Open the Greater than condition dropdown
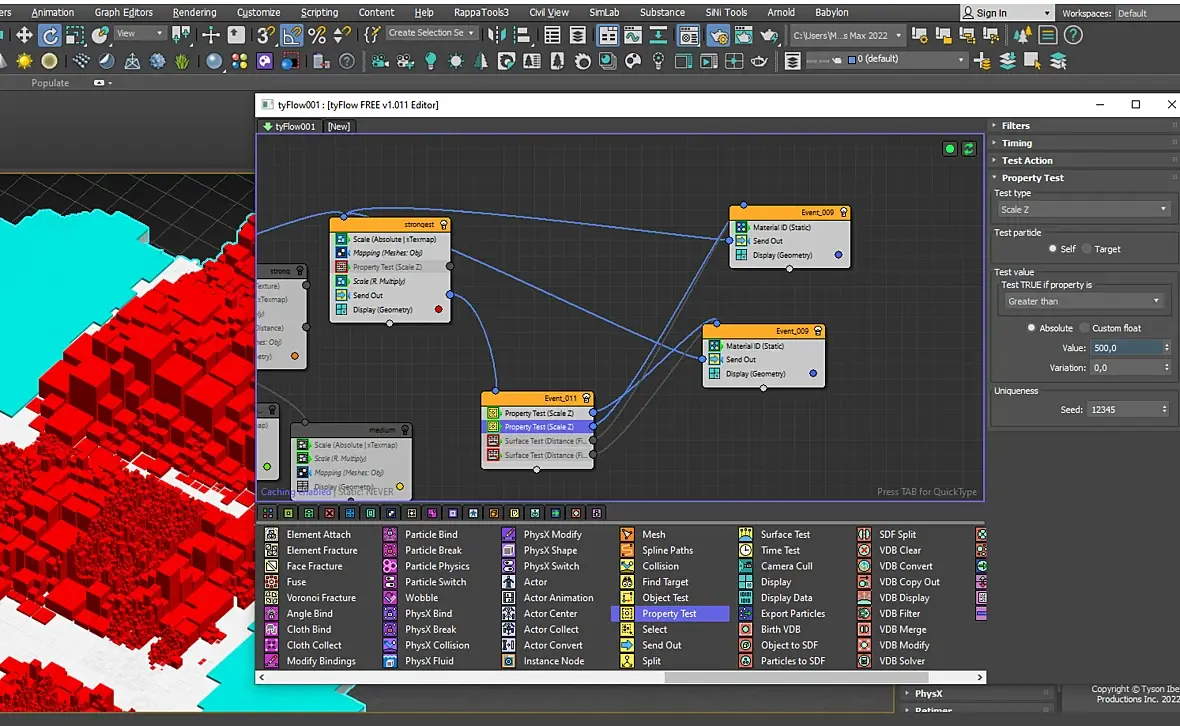The height and width of the screenshot is (726, 1180). pyautogui.click(x=1083, y=301)
